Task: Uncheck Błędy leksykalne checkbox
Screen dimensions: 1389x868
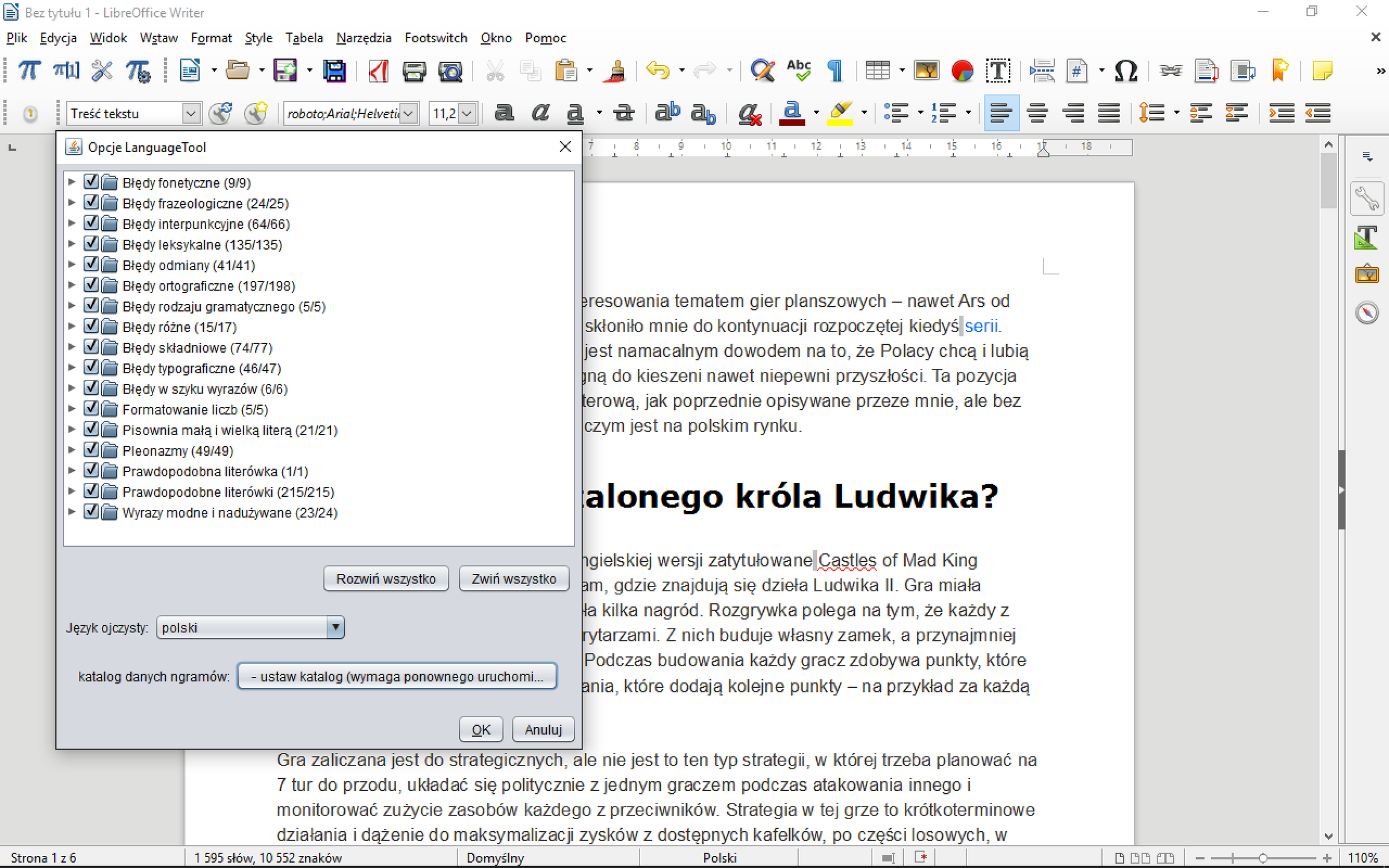Action: coord(91,244)
